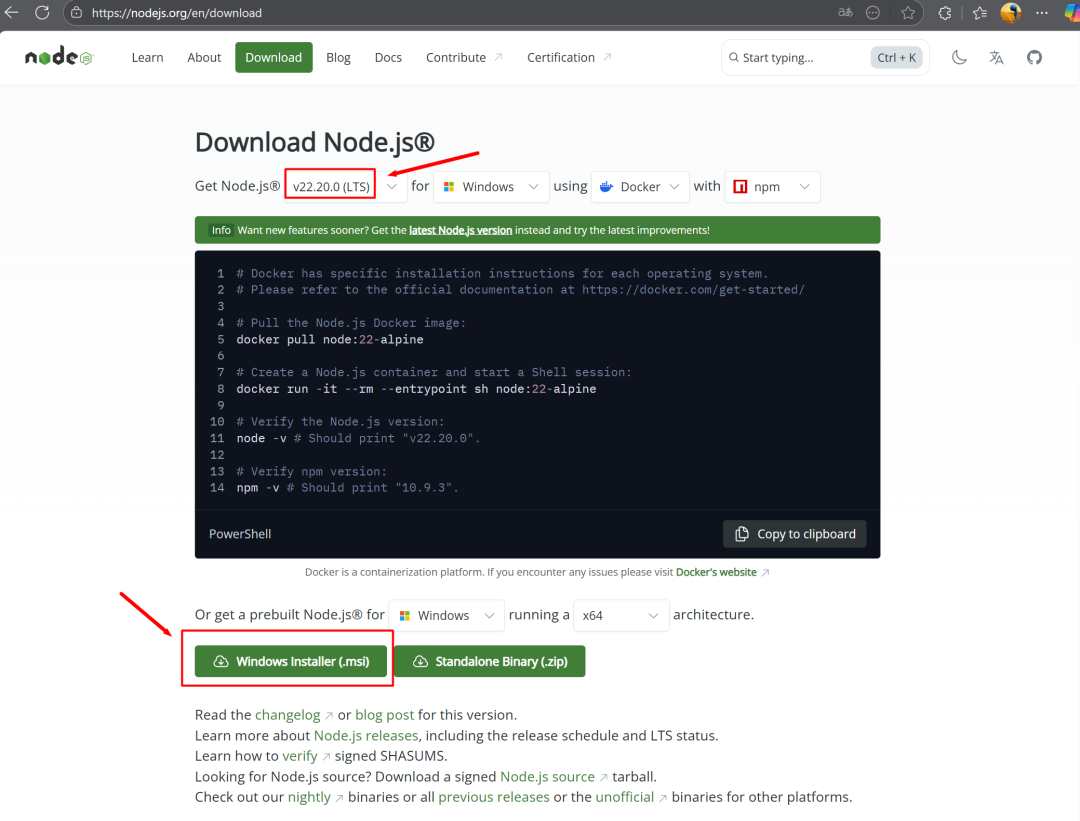Image resolution: width=1080 pixels, height=821 pixels.
Task: Click the Info badge in green banner
Action: pos(221,230)
